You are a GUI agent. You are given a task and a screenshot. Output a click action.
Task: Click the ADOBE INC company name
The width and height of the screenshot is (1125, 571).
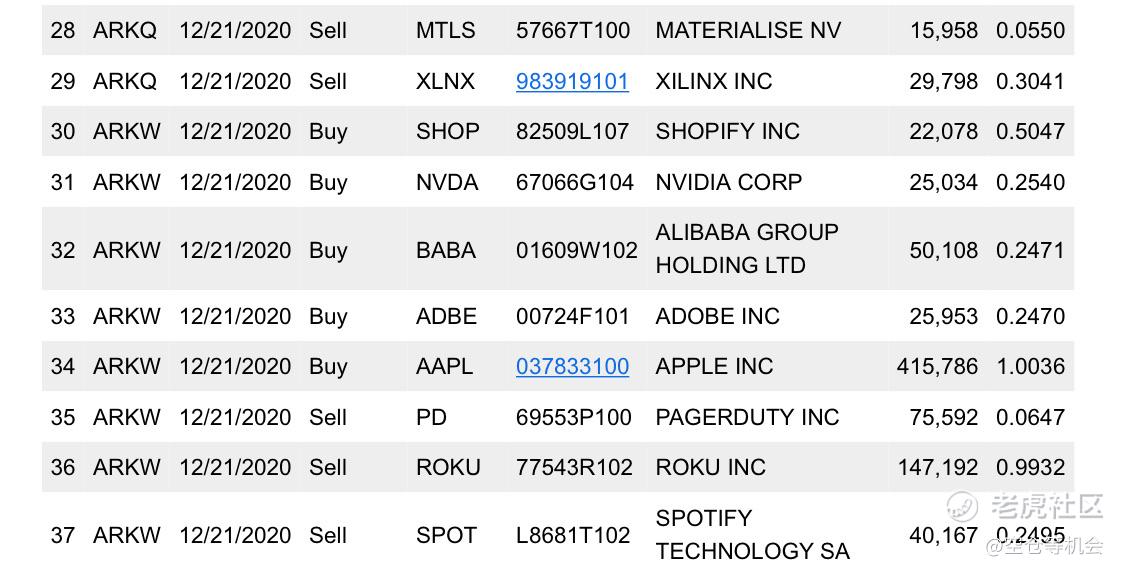717,316
